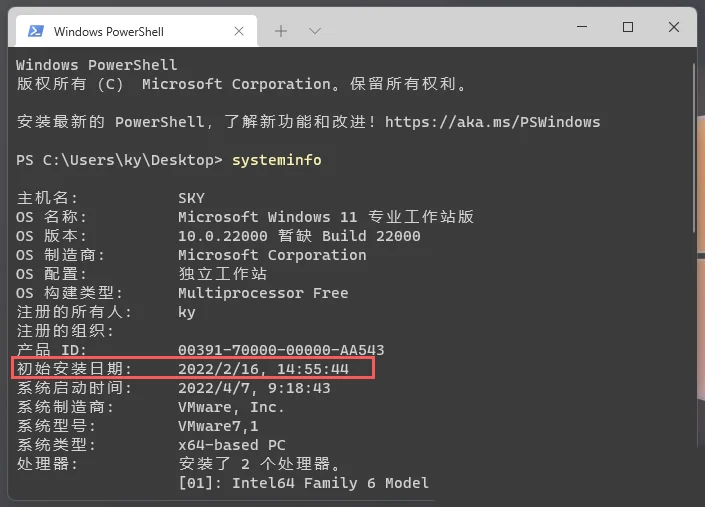Click the product ID 00391-70000-00000-AA543
The height and width of the screenshot is (507, 705).
point(280,350)
